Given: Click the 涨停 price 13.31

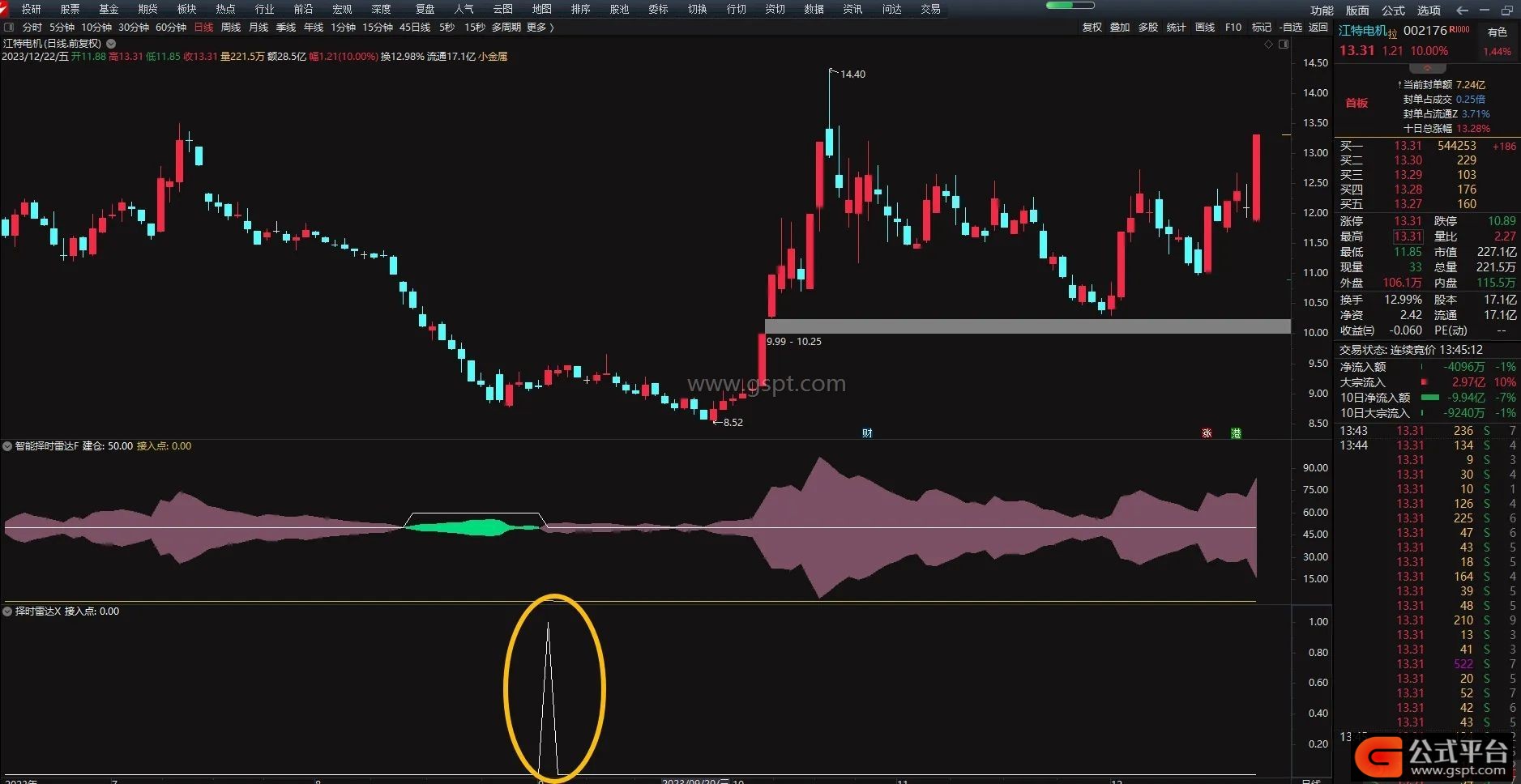Looking at the screenshot, I should [x=1408, y=221].
